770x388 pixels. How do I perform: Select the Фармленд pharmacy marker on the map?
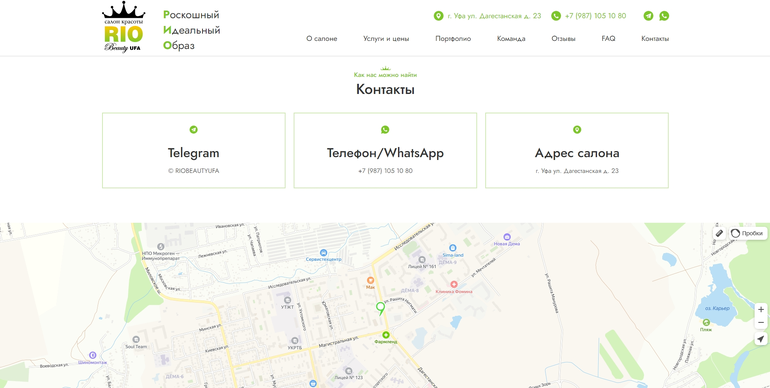coord(385,335)
